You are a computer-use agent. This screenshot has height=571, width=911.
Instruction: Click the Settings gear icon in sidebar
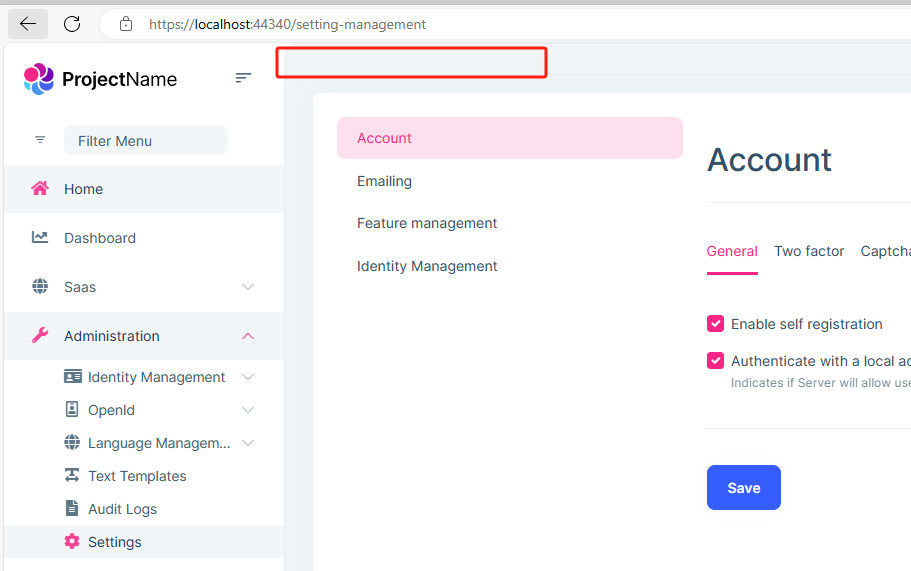(x=72, y=542)
